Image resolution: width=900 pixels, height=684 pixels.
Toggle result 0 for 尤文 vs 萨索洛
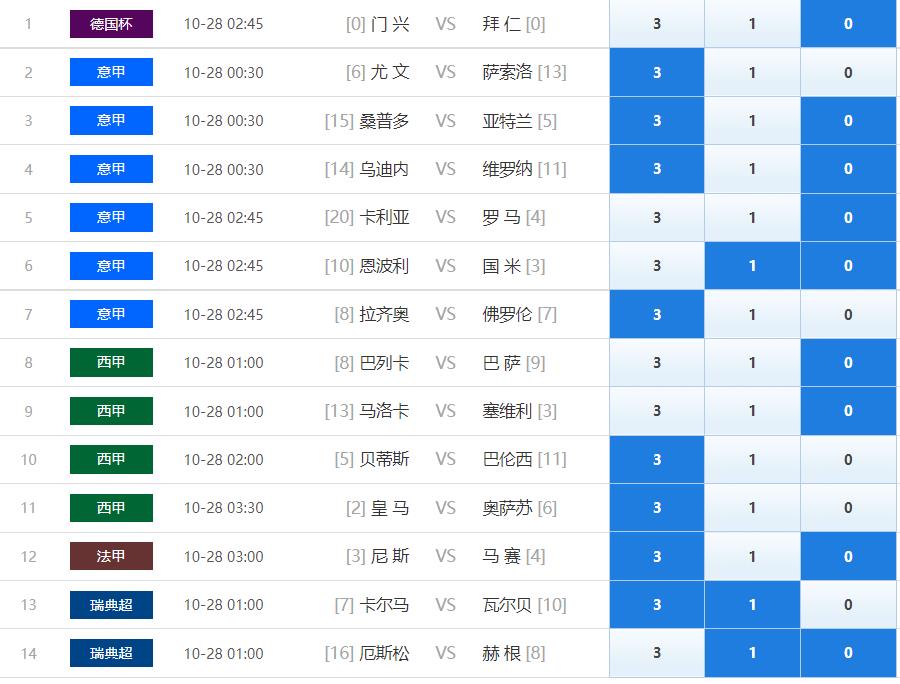coord(848,72)
